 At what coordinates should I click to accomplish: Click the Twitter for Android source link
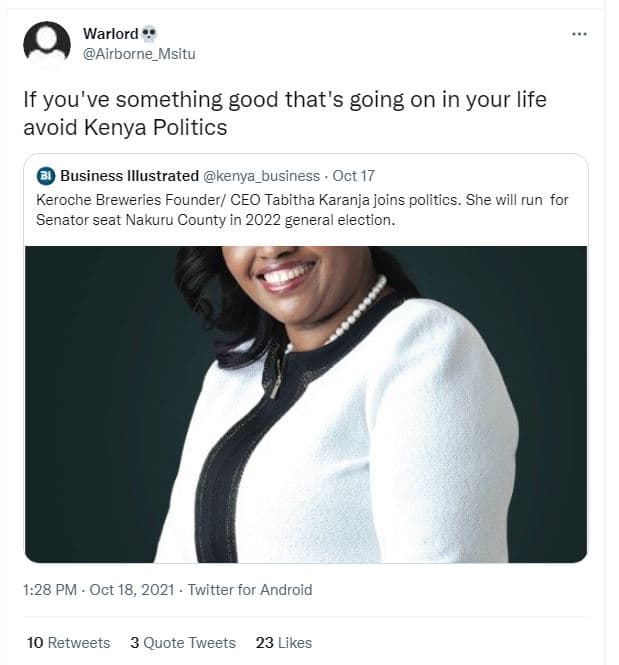pyautogui.click(x=250, y=590)
